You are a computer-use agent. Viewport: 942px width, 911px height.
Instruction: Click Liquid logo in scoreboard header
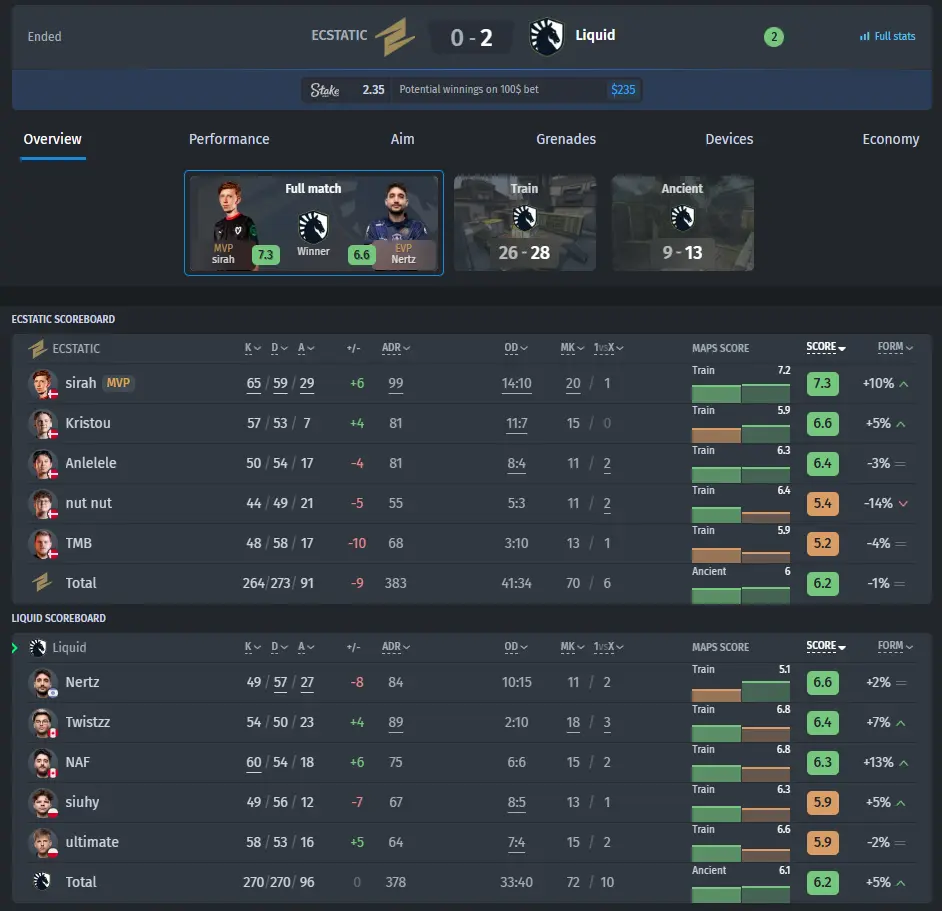(x=38, y=648)
